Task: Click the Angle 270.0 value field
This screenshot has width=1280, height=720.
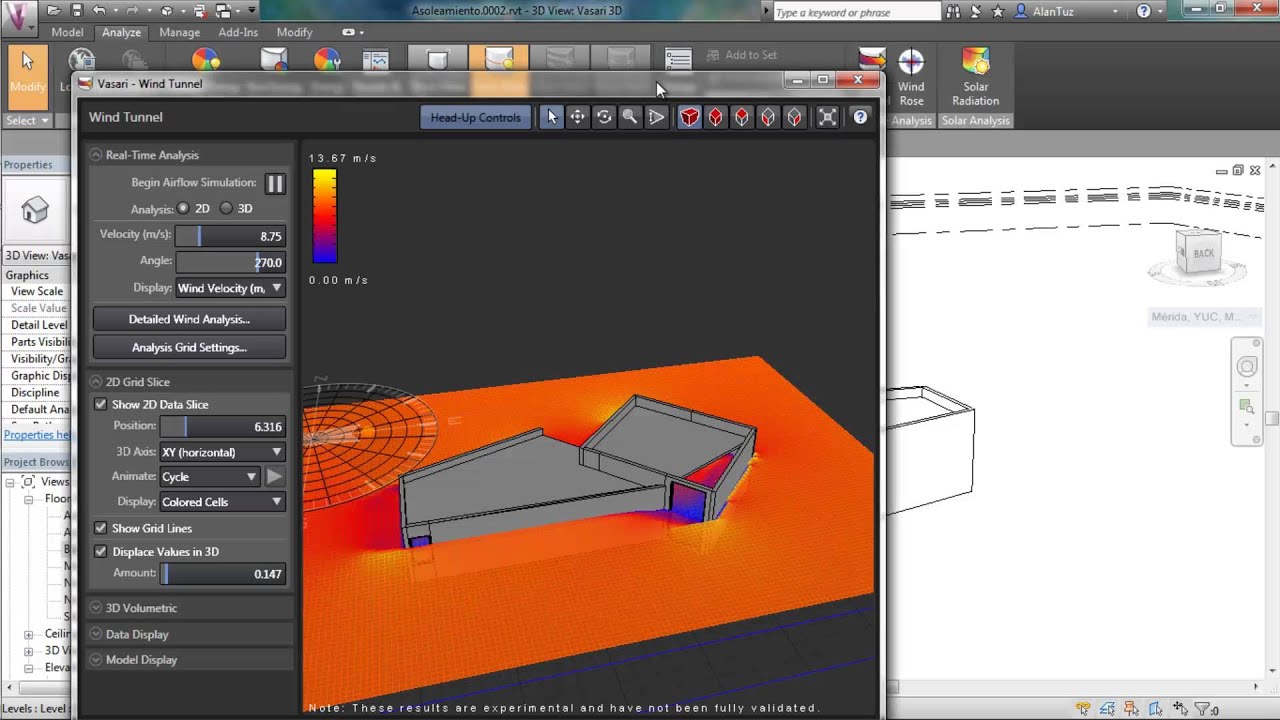Action: tap(230, 262)
